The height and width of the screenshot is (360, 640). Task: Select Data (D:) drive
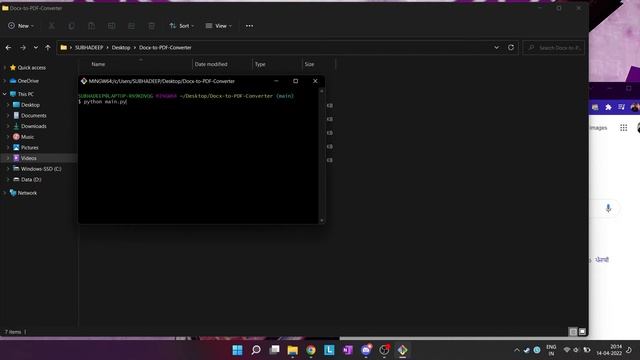[31, 179]
